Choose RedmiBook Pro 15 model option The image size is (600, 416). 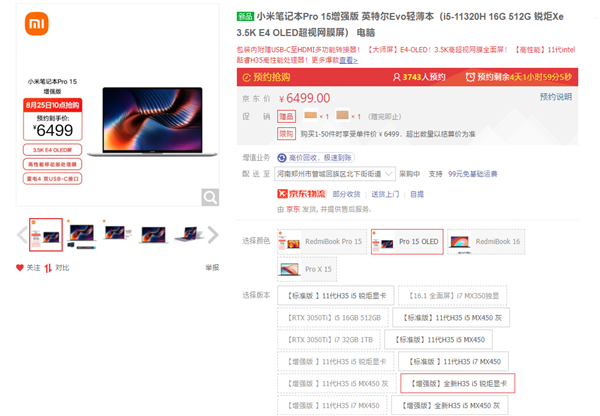tap(322, 241)
